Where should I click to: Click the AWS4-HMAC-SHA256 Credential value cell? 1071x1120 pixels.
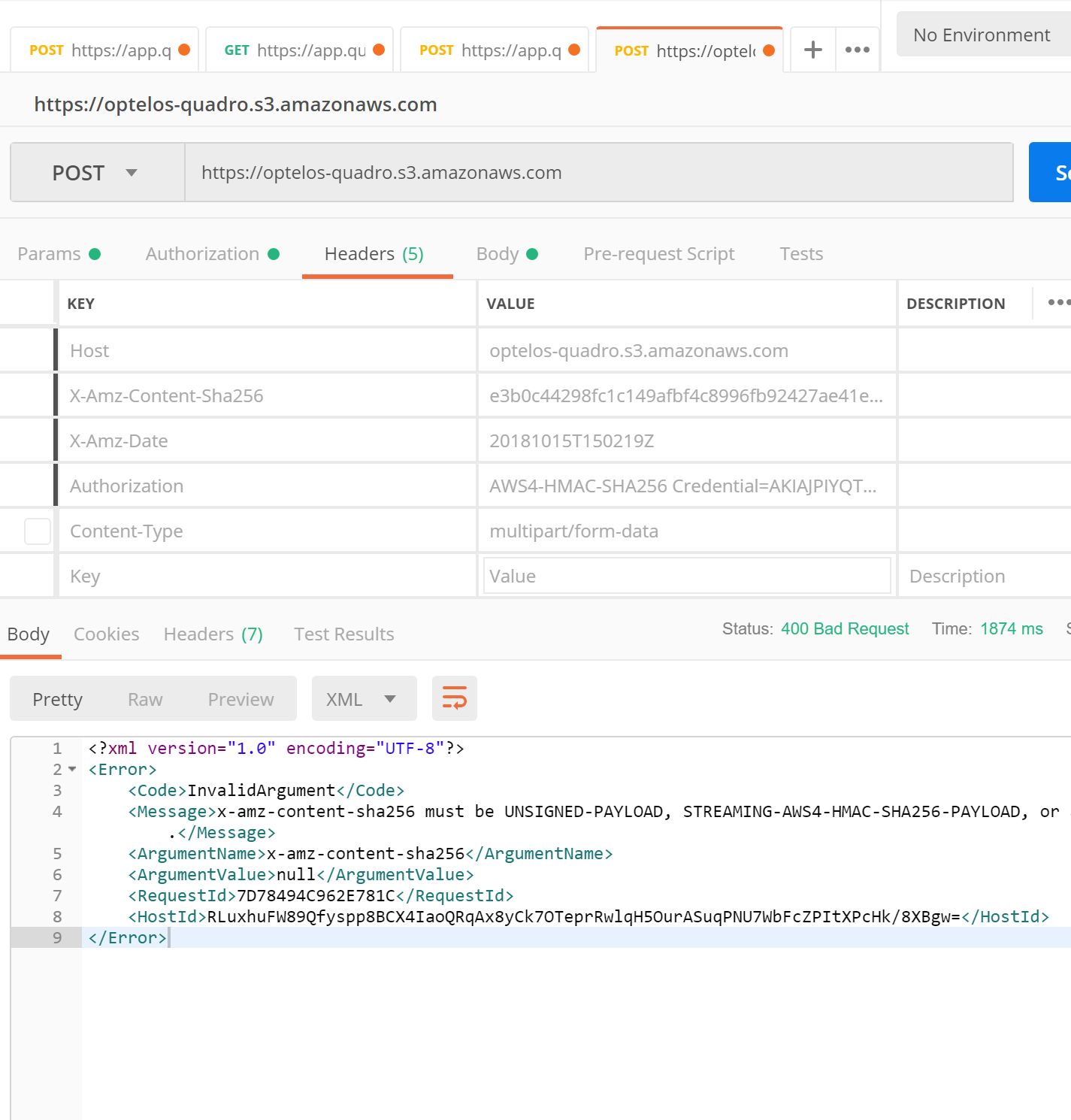tap(687, 486)
